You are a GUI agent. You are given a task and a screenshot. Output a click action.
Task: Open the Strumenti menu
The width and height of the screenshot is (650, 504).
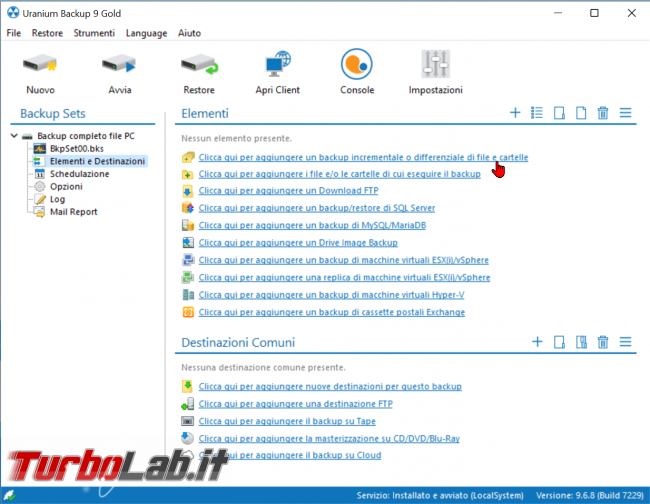tap(94, 33)
